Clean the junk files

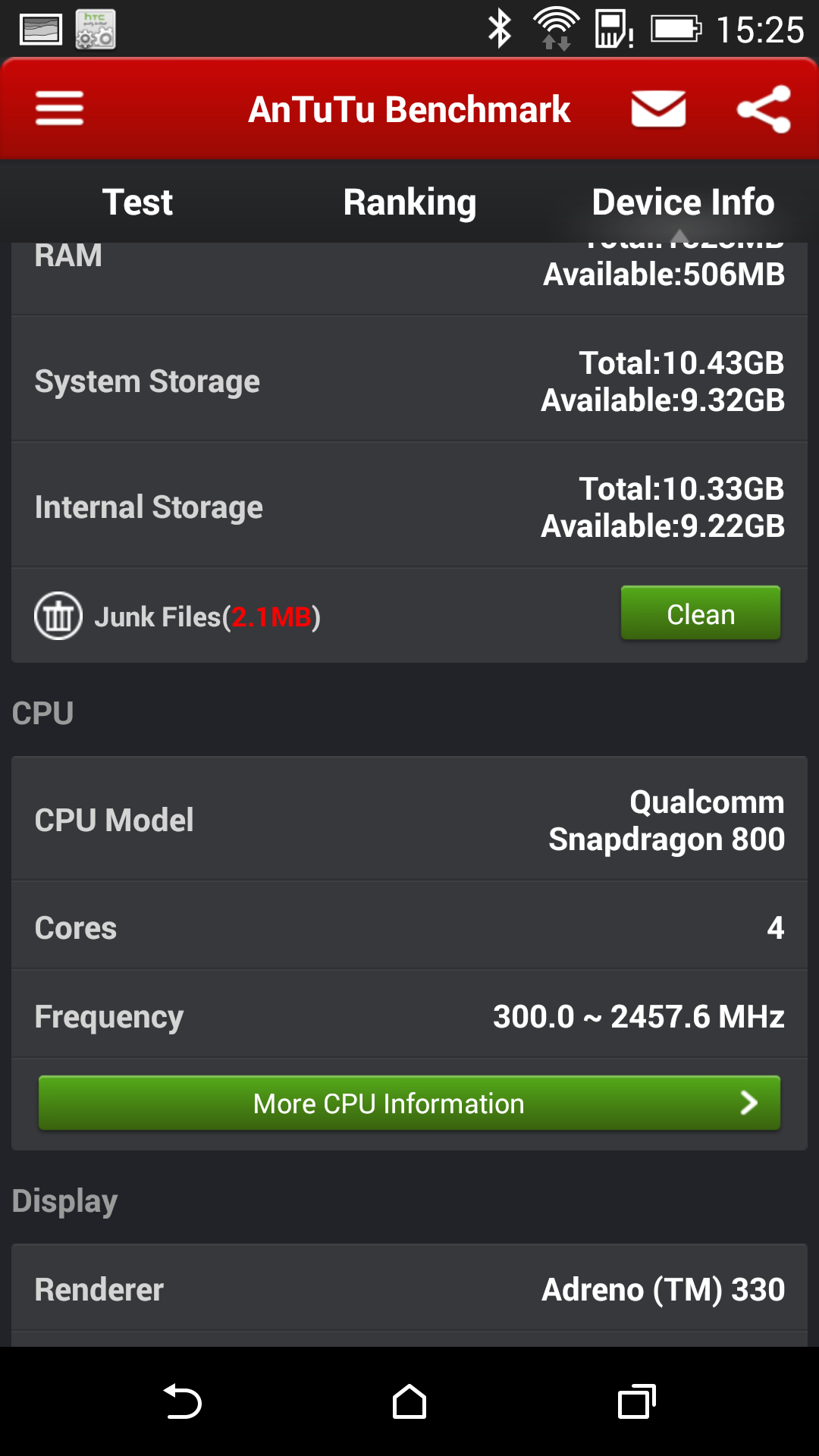pyautogui.click(x=701, y=613)
